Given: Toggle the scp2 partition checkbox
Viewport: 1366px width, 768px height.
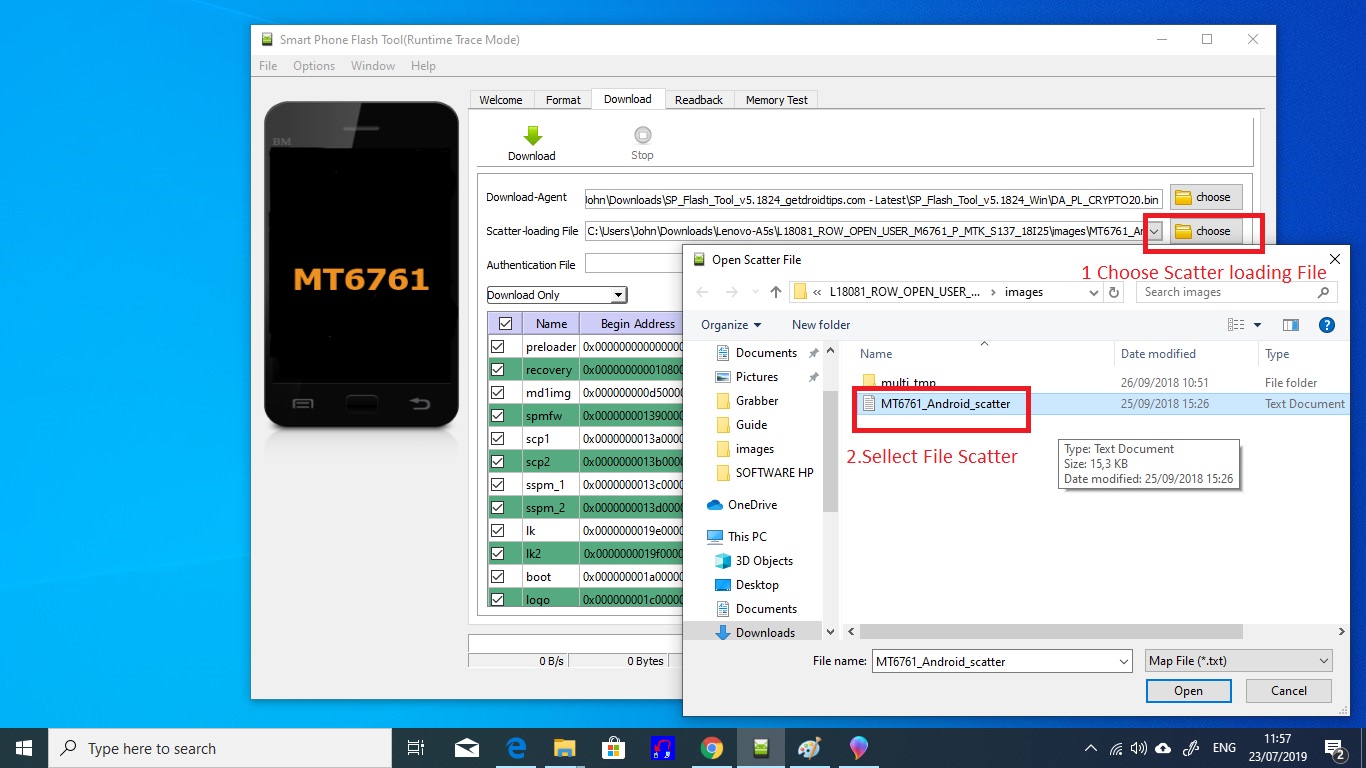Looking at the screenshot, I should point(498,462).
